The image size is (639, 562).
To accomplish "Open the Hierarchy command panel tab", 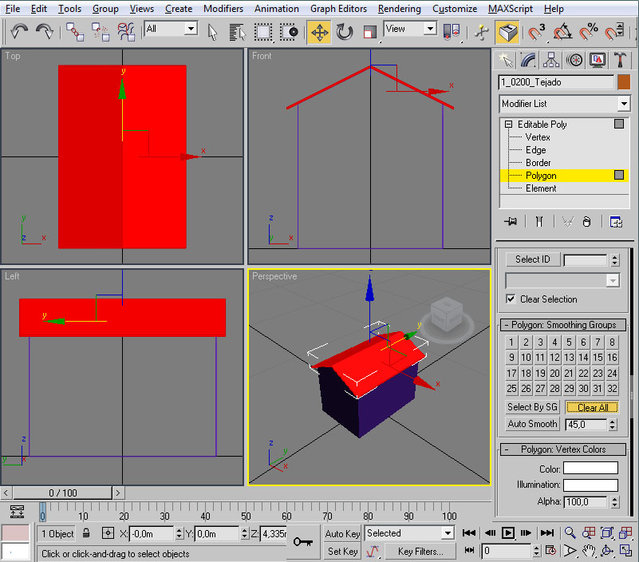I will point(554,60).
